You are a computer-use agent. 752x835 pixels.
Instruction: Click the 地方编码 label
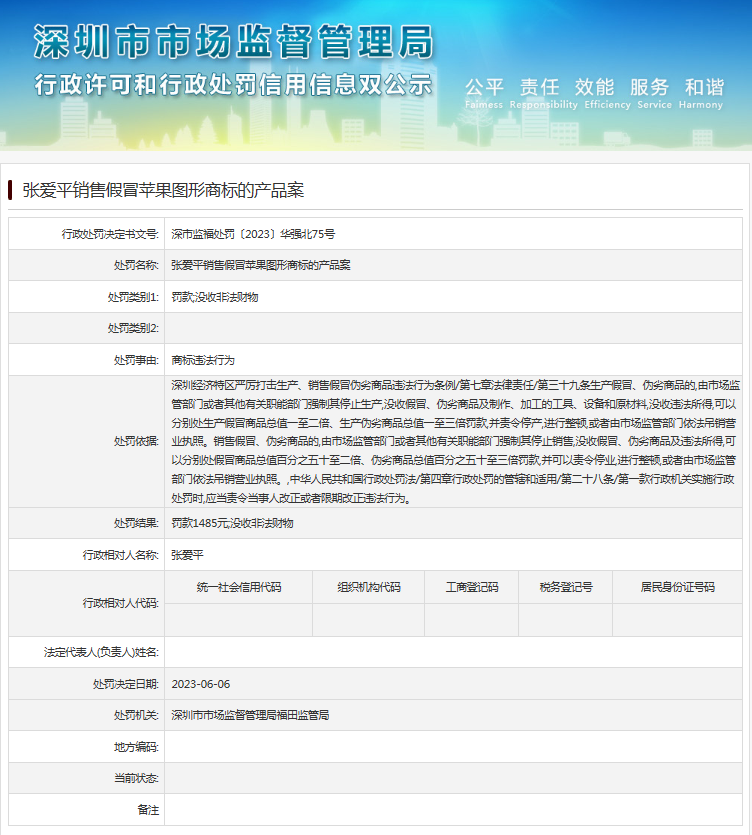click(136, 747)
